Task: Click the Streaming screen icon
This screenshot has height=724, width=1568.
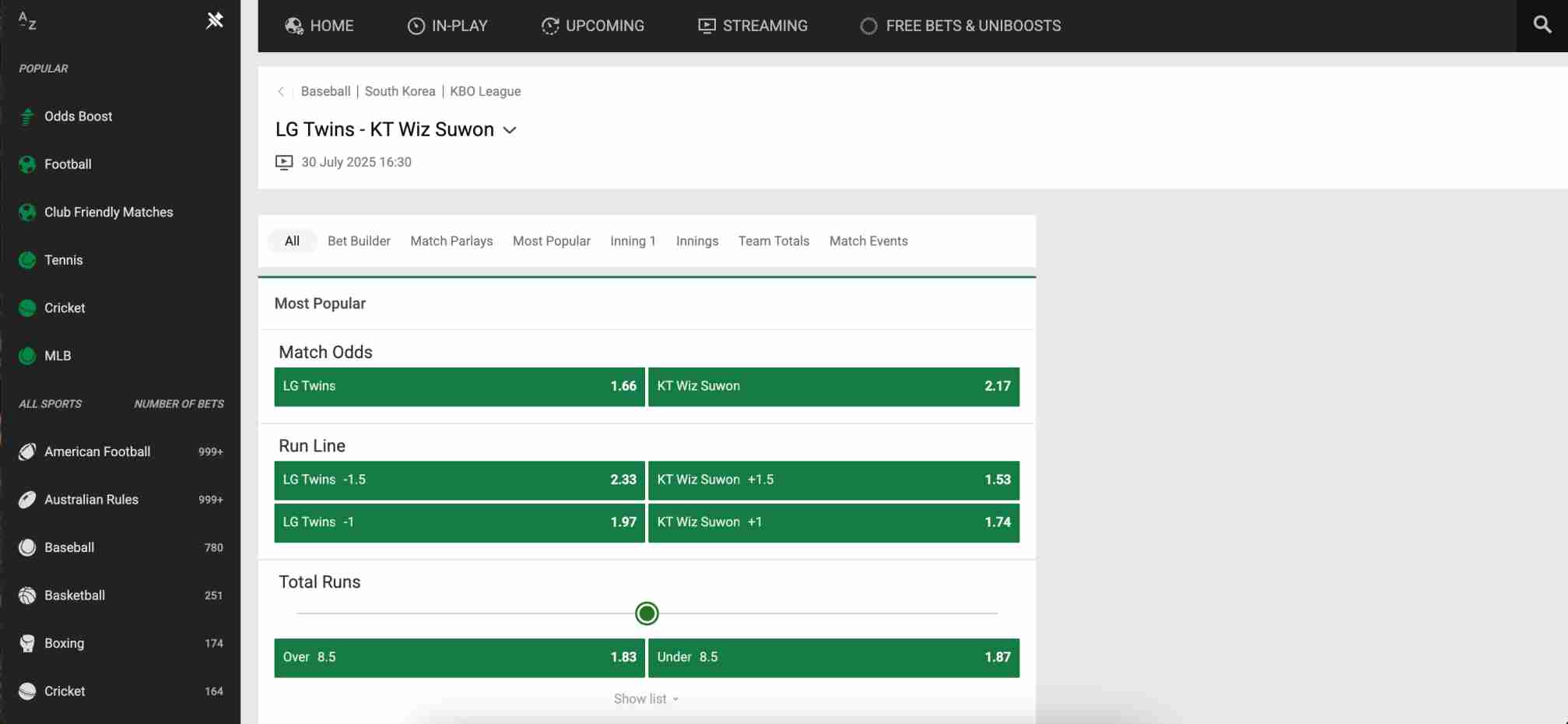Action: 707,26
